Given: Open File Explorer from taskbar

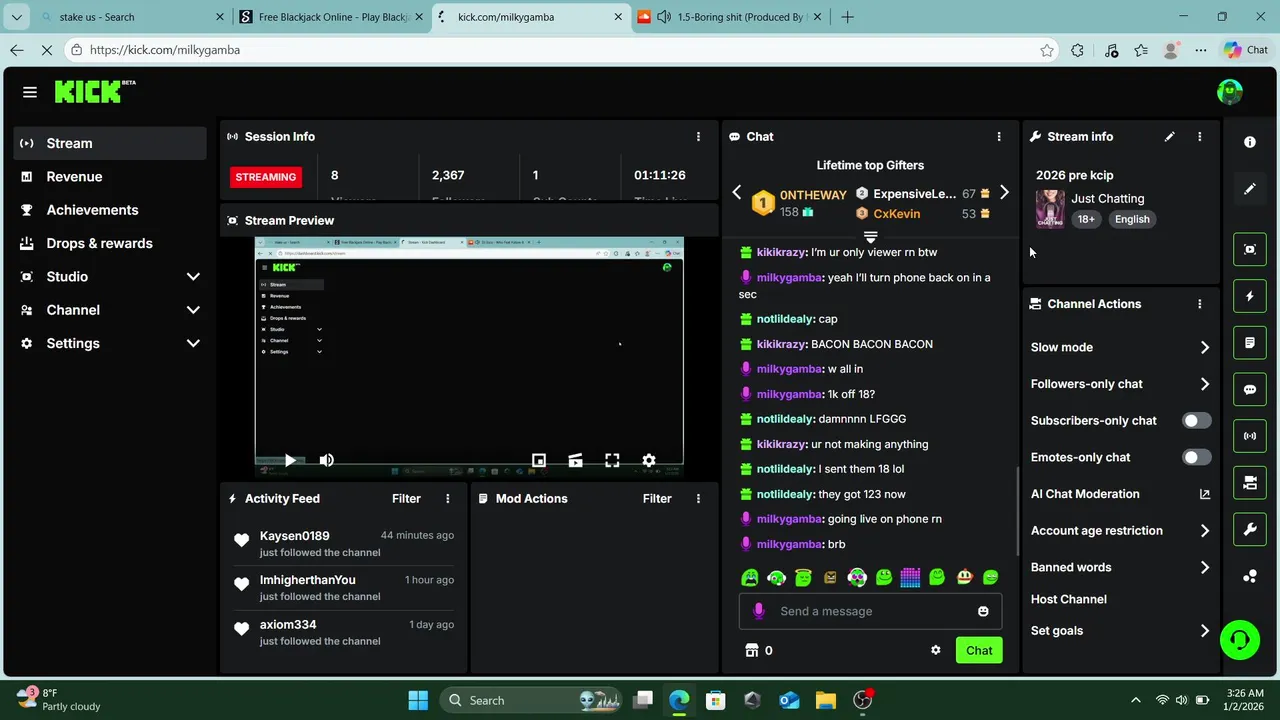Looking at the screenshot, I should click(825, 700).
